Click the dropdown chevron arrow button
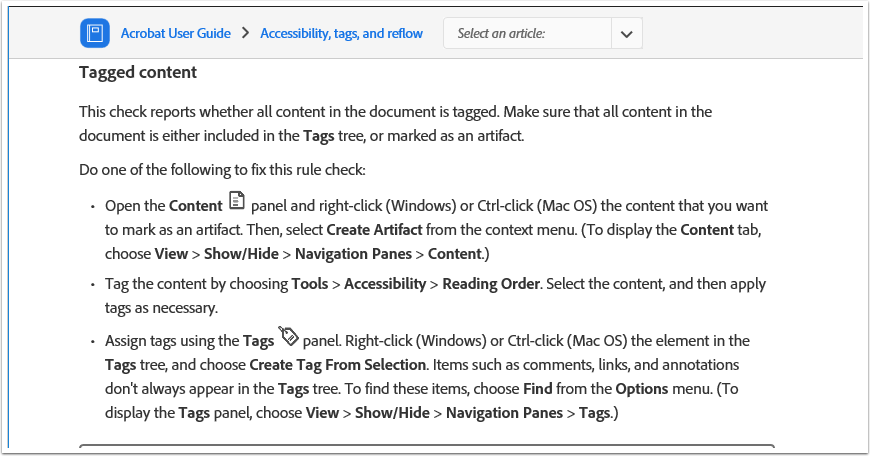 627,34
